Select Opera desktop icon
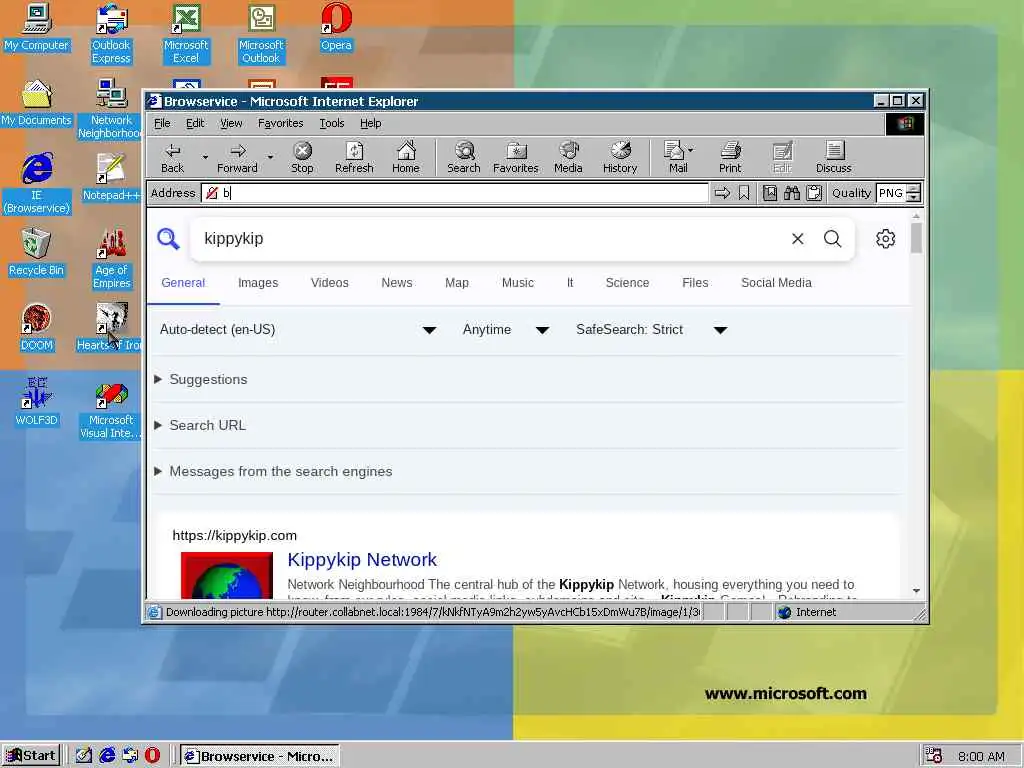The height and width of the screenshot is (768, 1024). [x=336, y=28]
